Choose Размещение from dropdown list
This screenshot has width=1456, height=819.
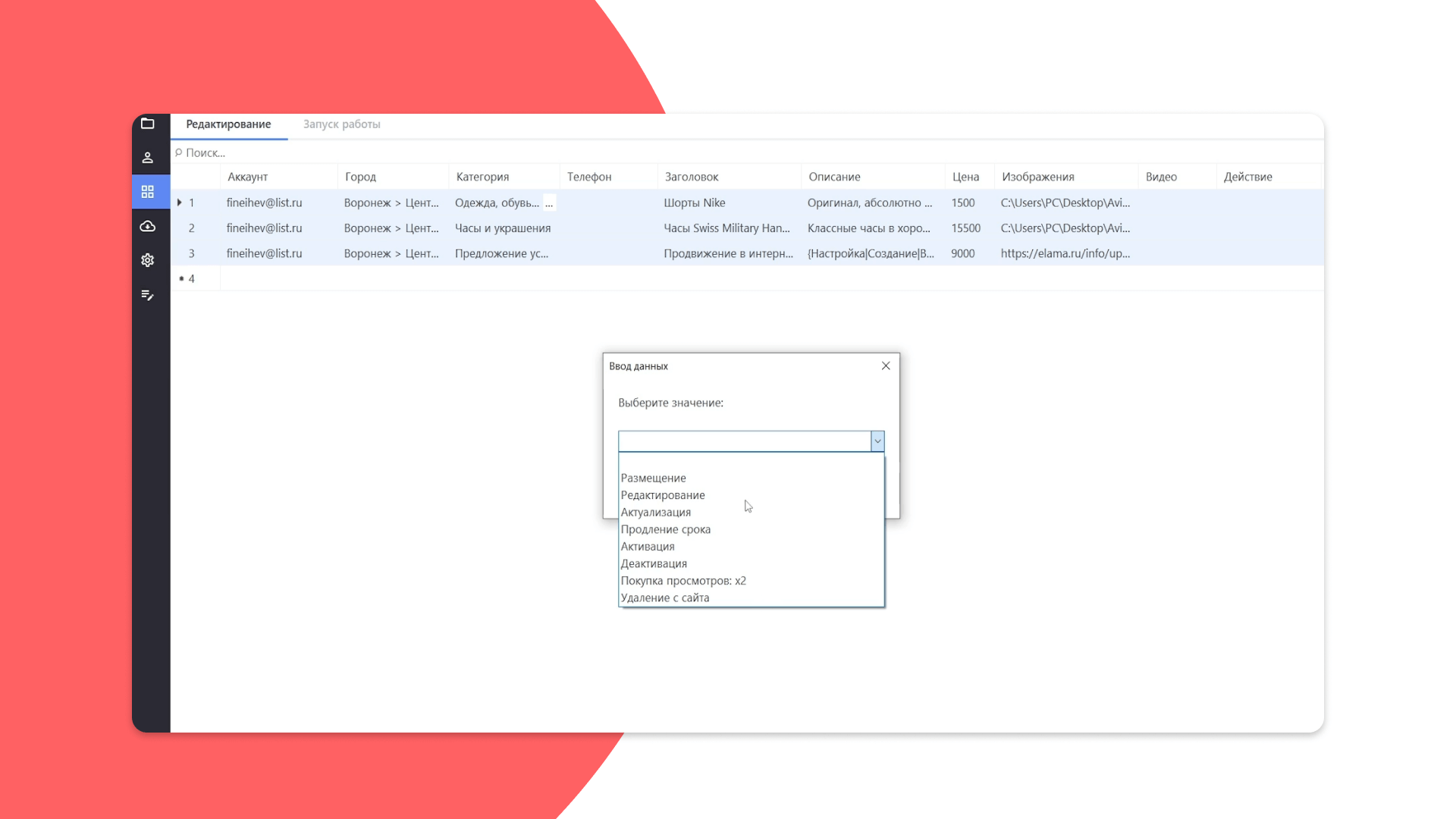point(653,478)
